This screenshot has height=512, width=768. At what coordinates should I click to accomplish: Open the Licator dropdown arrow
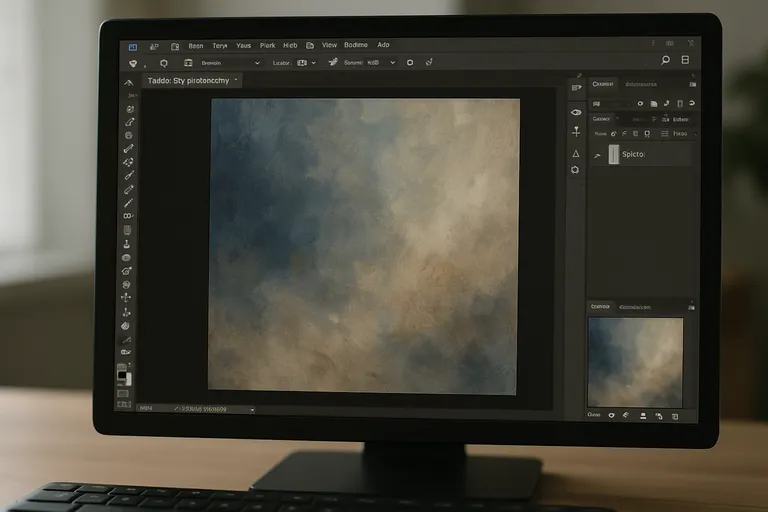pyautogui.click(x=314, y=62)
